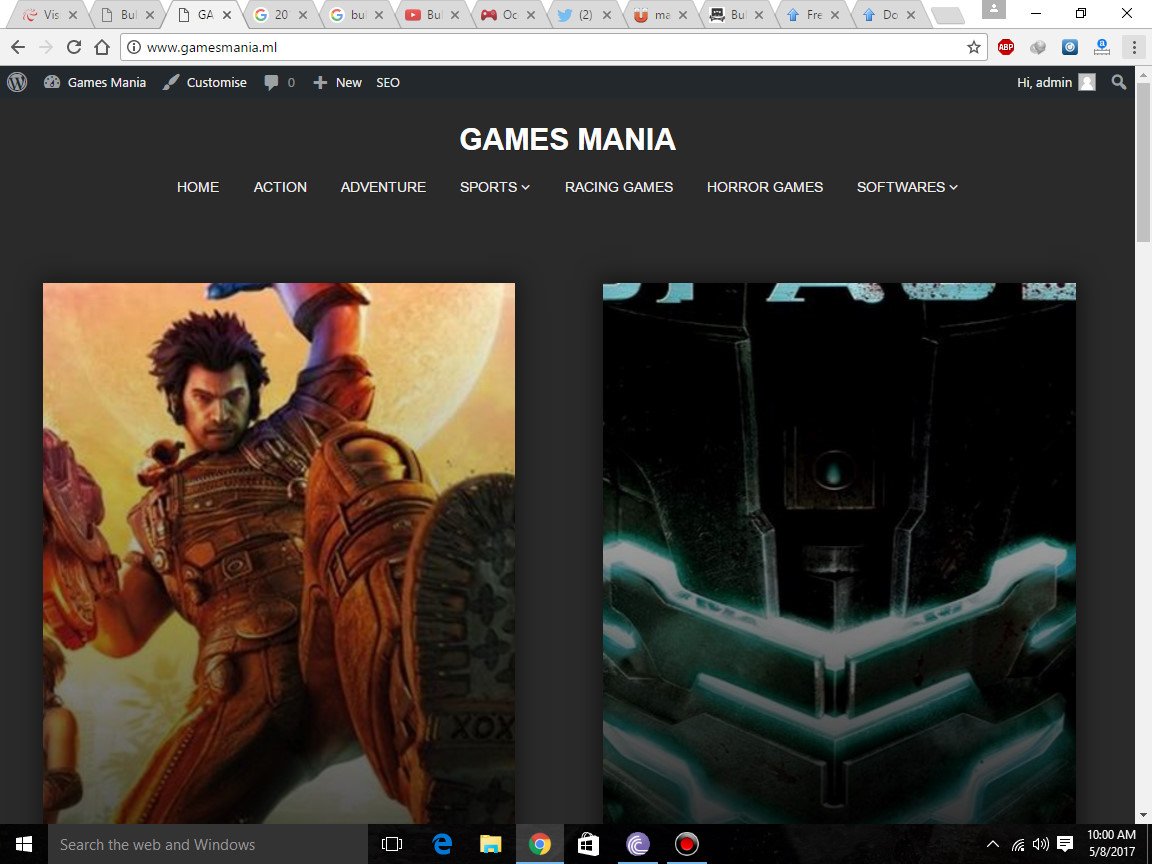Click the browser forward arrow

pos(46,47)
